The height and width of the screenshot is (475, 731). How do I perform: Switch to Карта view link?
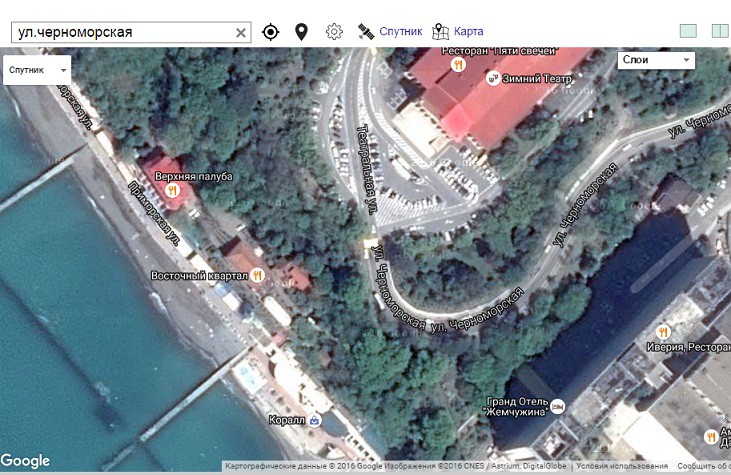(468, 32)
